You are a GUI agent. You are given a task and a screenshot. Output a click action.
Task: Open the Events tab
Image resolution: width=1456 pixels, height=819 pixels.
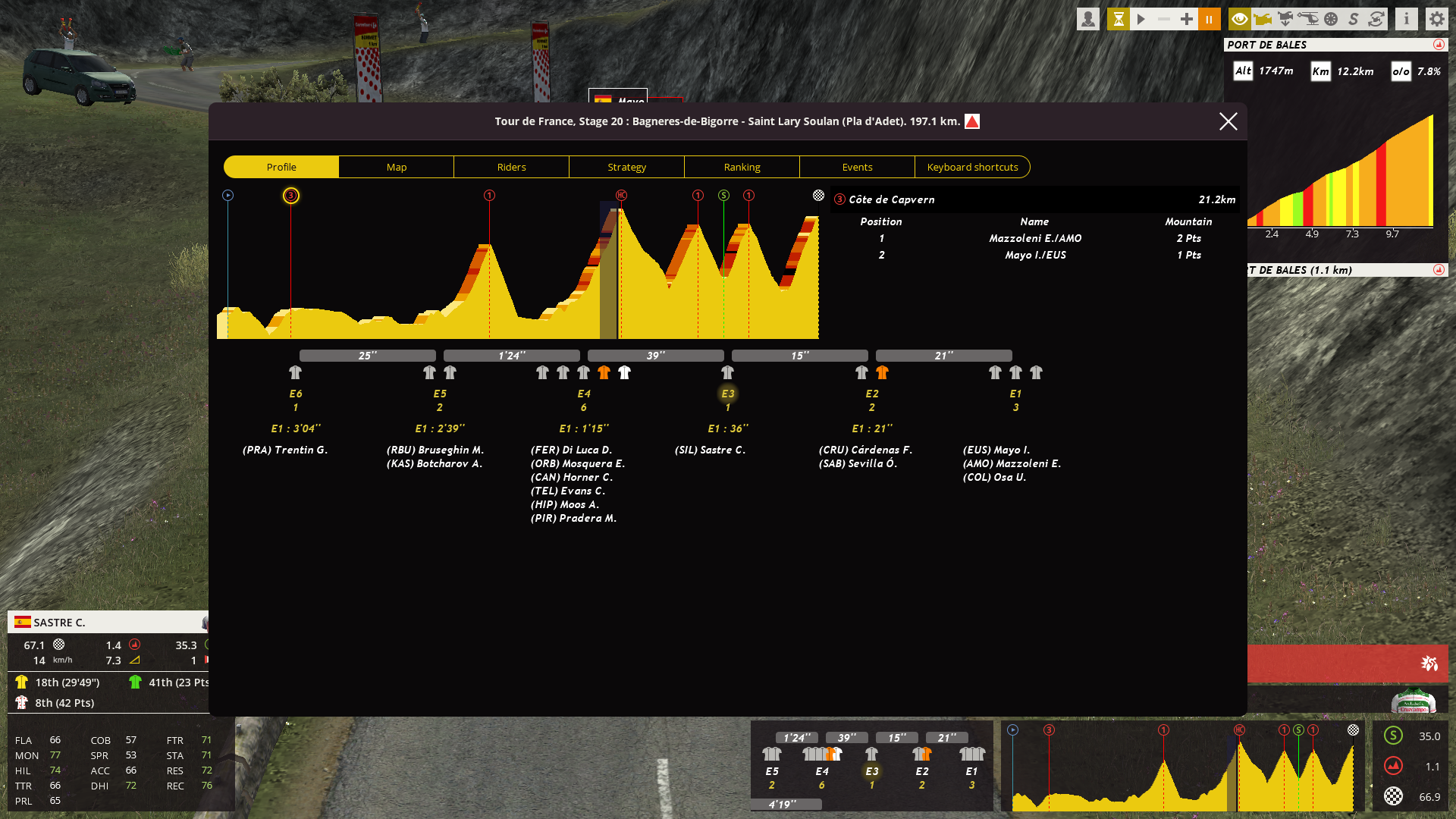pos(858,167)
